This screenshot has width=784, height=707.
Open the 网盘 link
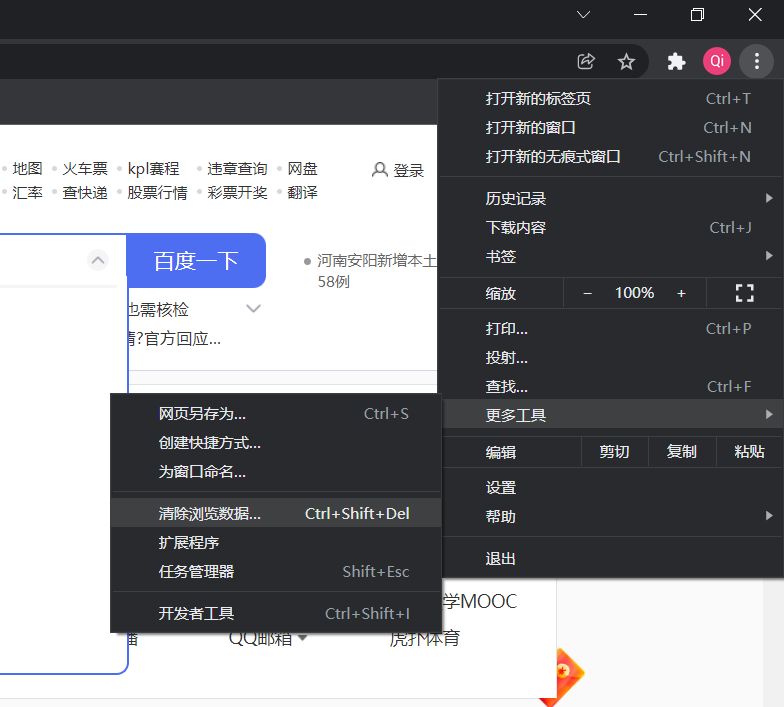point(302,168)
